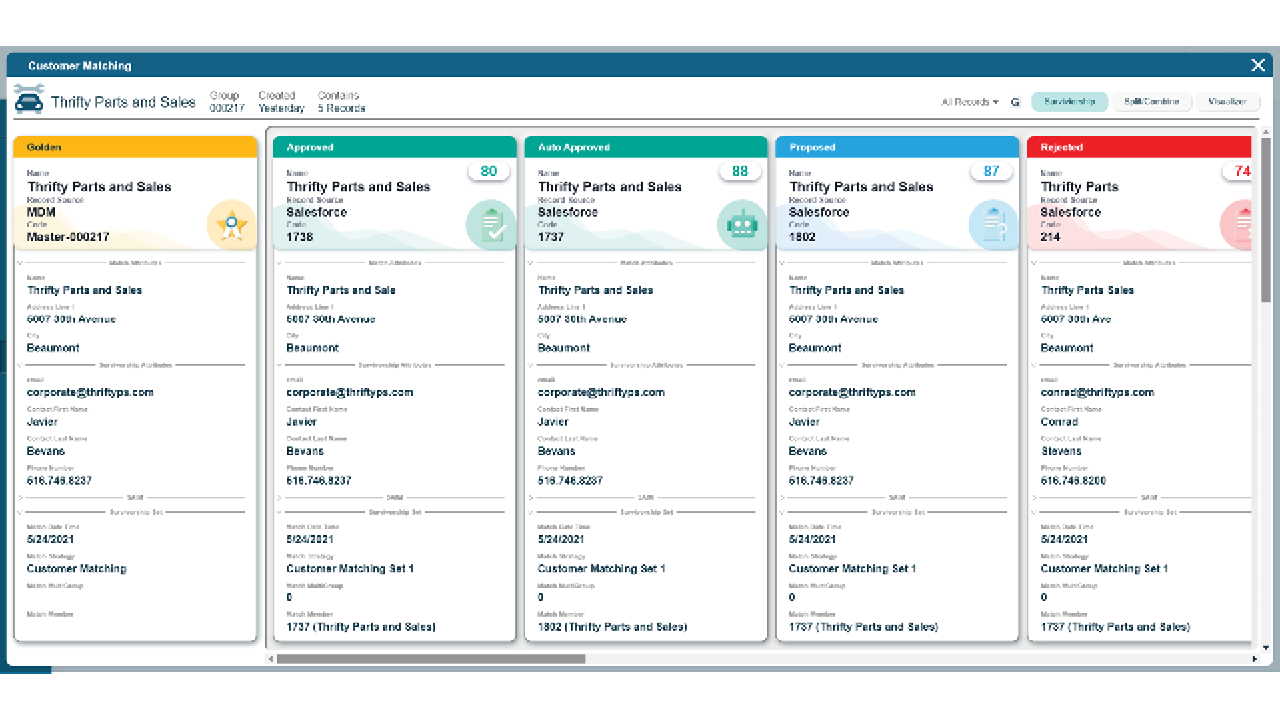Viewport: 1280px width, 720px height.
Task: Click the match score 80 badge
Action: coord(488,171)
